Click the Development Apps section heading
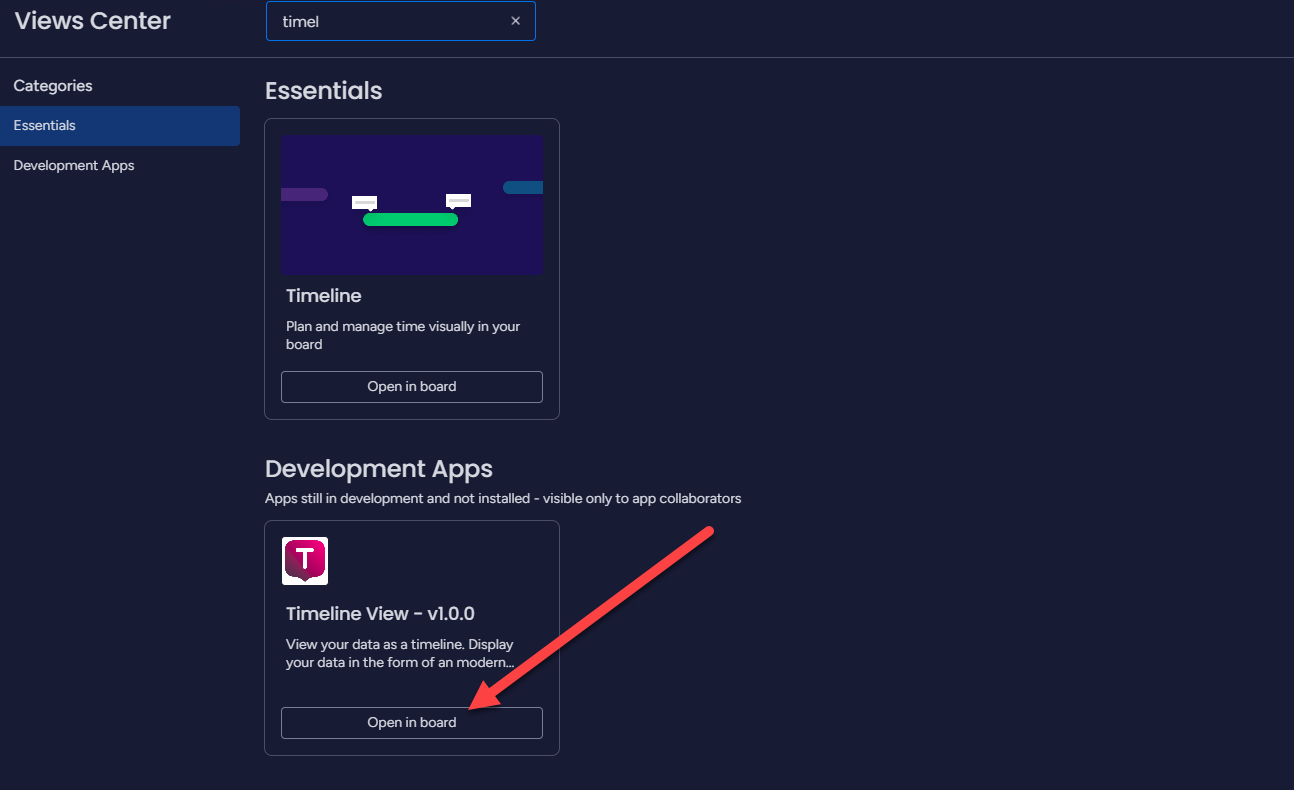Viewport: 1294px width, 790px height. 379,469
